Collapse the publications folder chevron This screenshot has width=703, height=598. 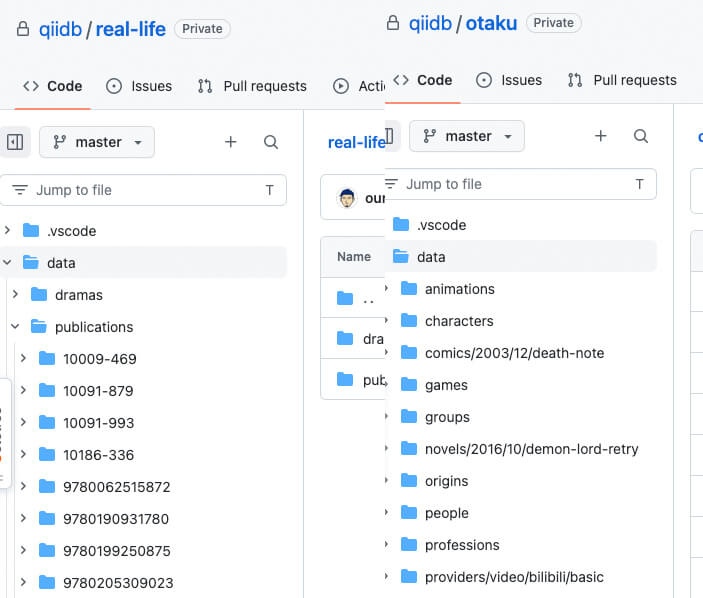pos(15,326)
